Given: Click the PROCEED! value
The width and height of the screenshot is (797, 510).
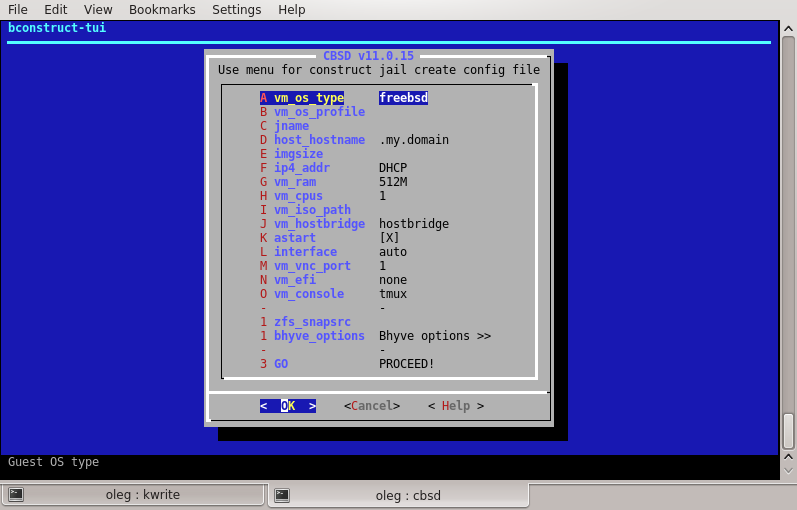Looking at the screenshot, I should tap(407, 364).
